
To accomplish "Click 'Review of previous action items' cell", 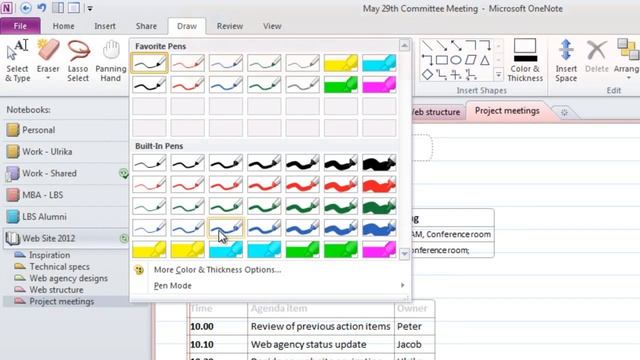I will [x=321, y=327].
